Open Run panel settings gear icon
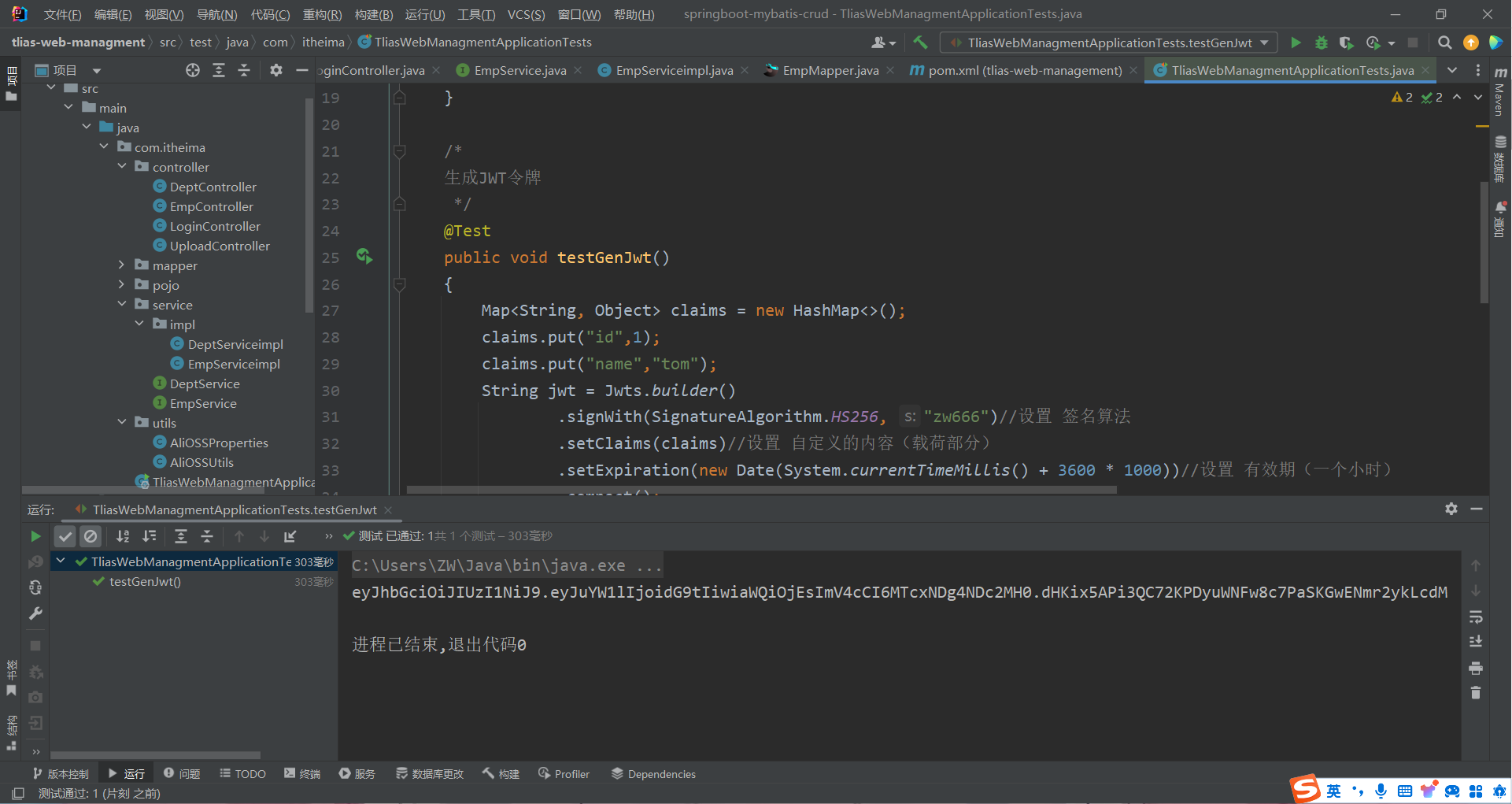1512x804 pixels. tap(1451, 509)
